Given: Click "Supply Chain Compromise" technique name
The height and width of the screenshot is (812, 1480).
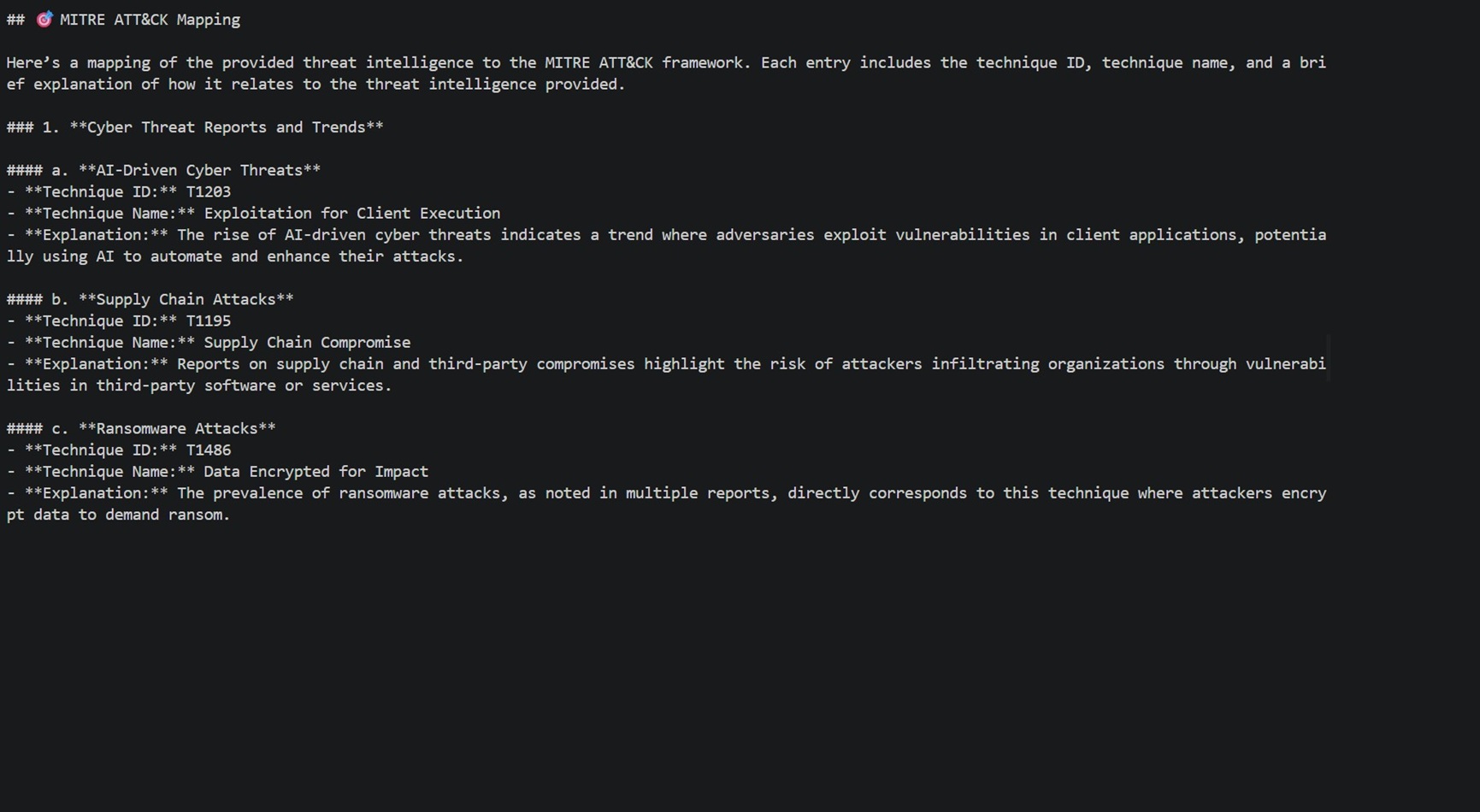Looking at the screenshot, I should (x=307, y=342).
